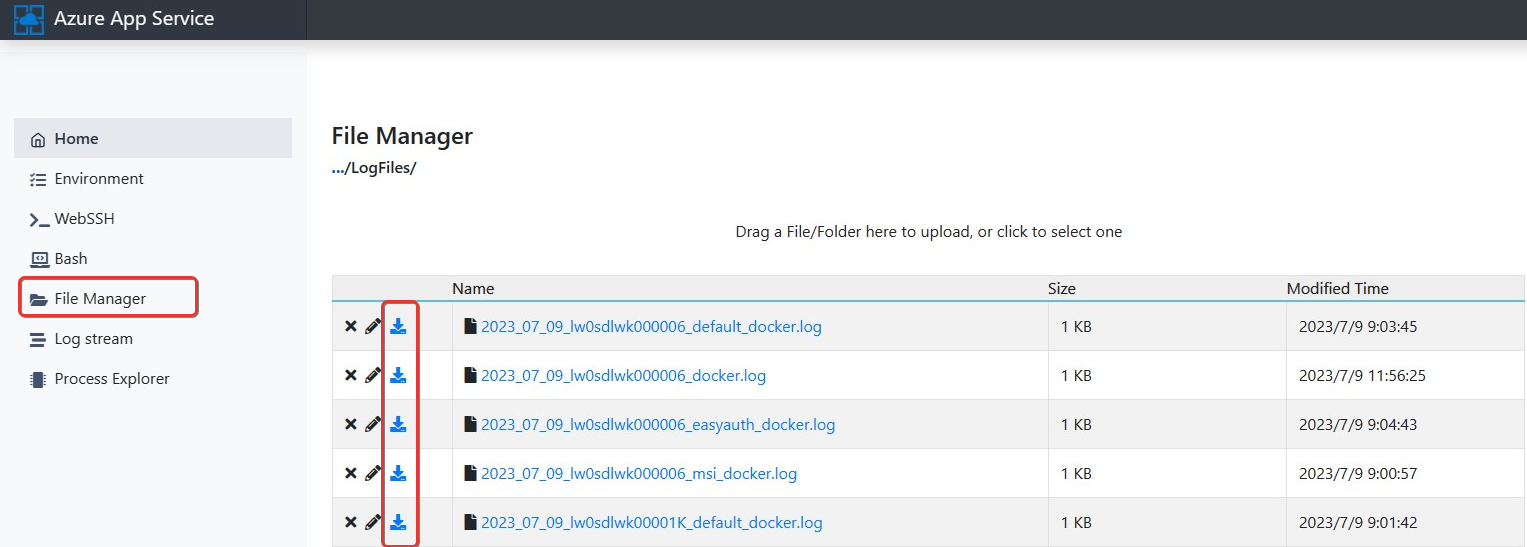Edit the 2023_07_09_lw0sdlwk000006_msi_docker.log file with pencil icon
Image resolution: width=1527 pixels, height=547 pixels.
(x=373, y=474)
